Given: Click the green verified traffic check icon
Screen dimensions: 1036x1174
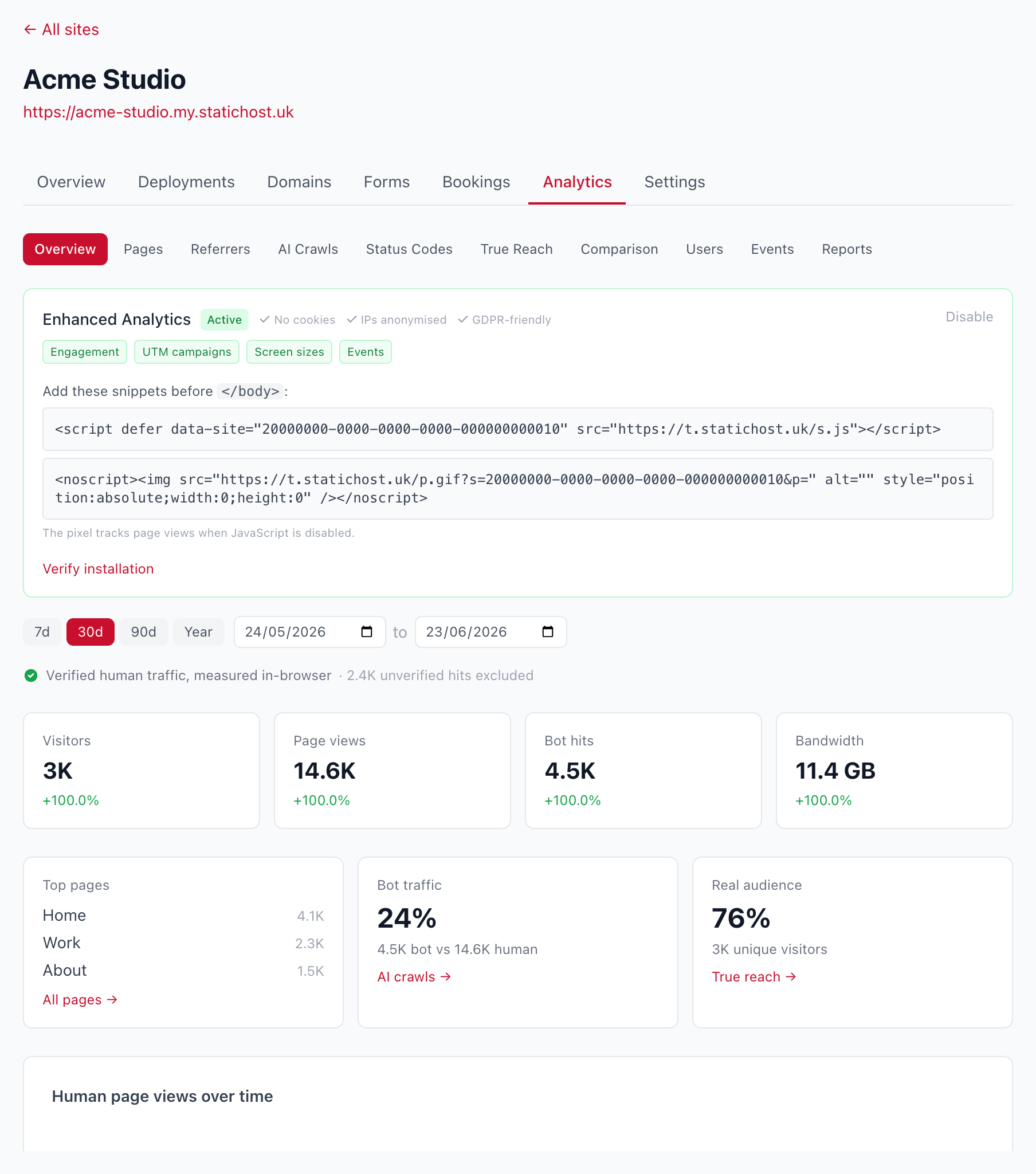Looking at the screenshot, I should click(31, 676).
